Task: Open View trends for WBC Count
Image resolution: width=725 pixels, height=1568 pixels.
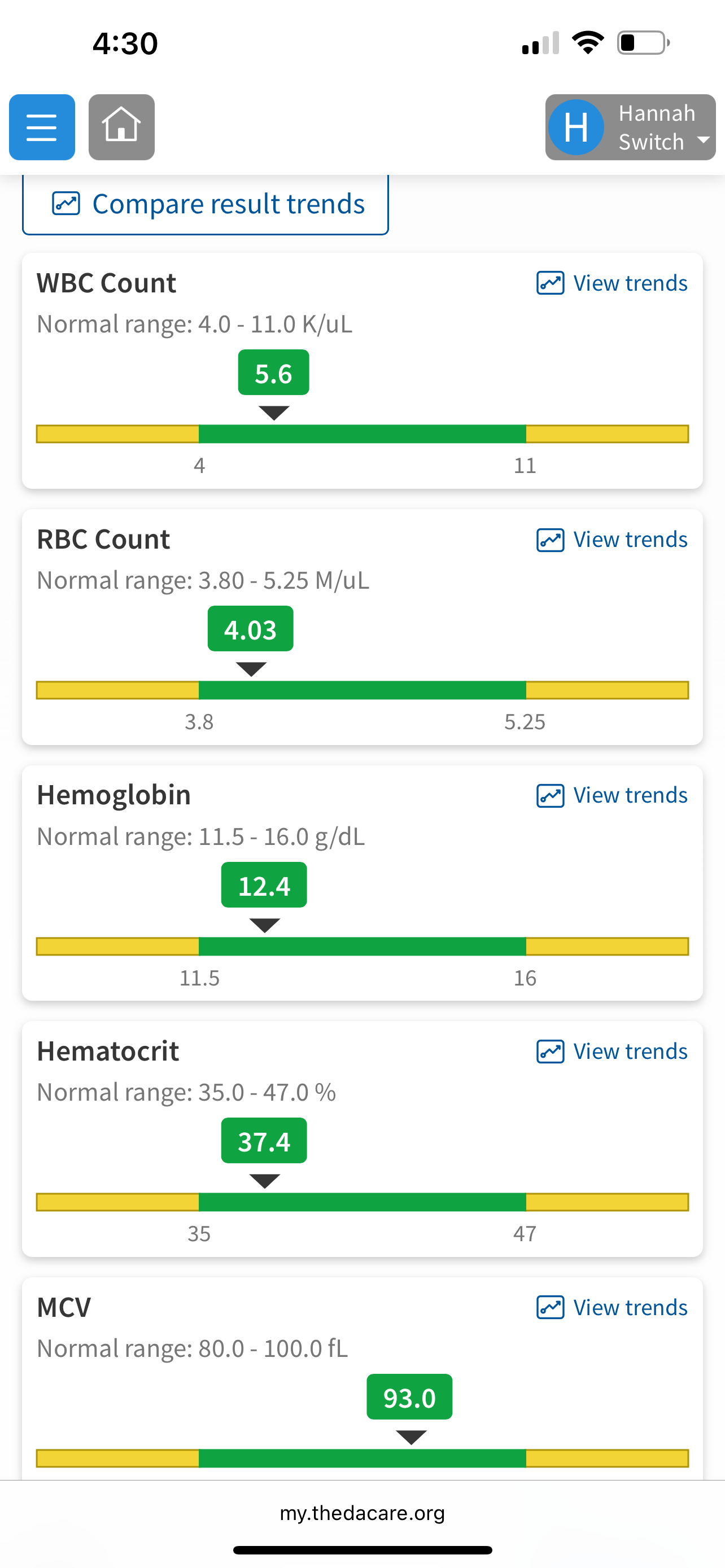Action: tap(630, 283)
